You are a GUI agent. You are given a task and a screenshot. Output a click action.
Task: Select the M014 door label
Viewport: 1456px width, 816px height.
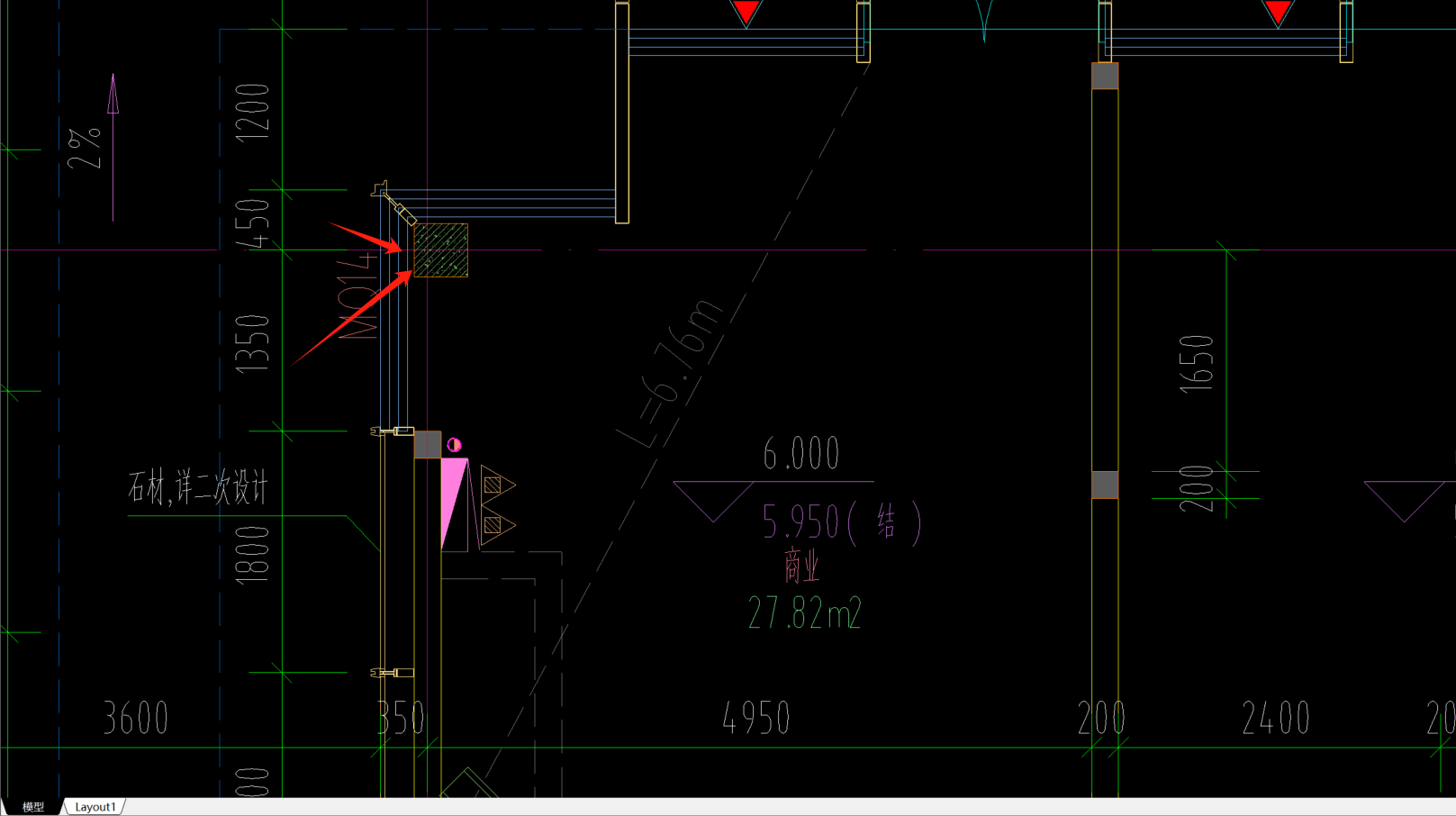coord(357,296)
